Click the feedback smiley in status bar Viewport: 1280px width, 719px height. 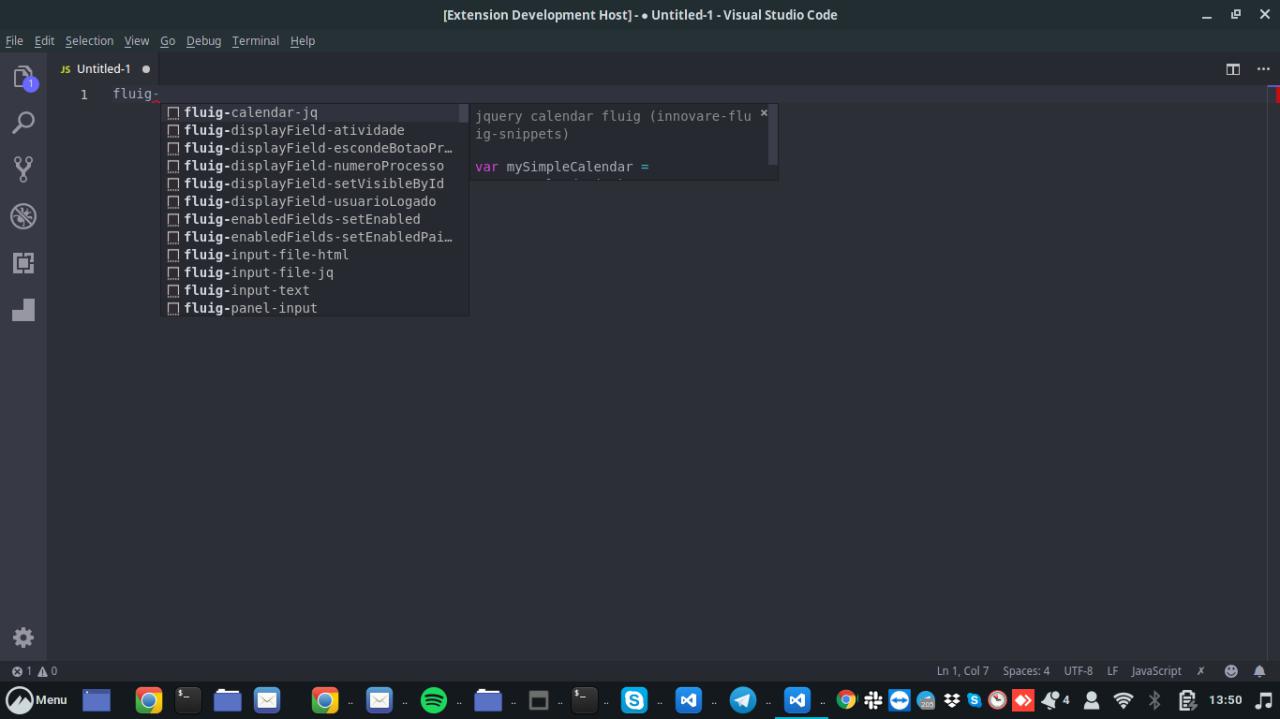[1231, 671]
